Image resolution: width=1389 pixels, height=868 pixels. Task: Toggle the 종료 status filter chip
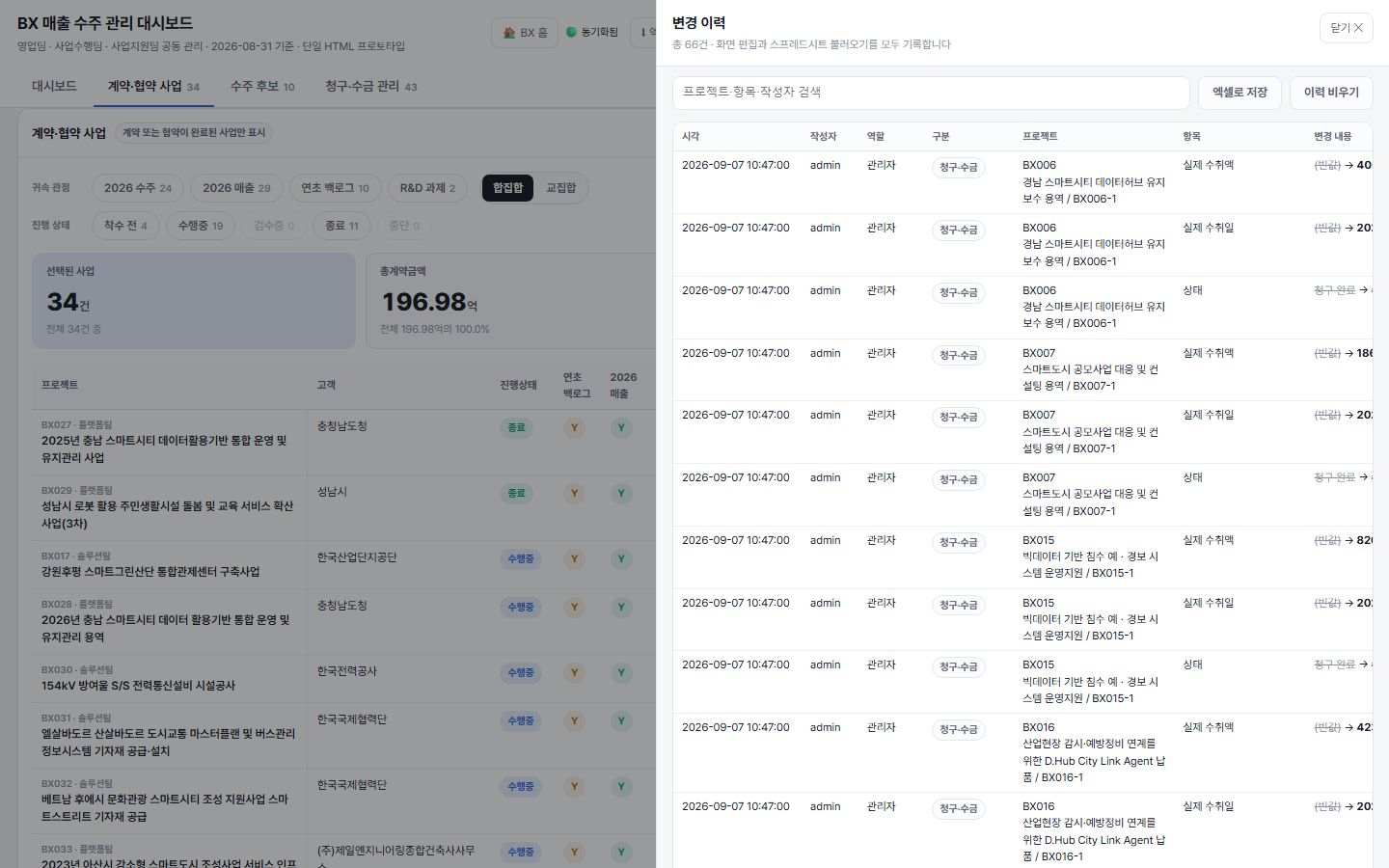coord(341,226)
